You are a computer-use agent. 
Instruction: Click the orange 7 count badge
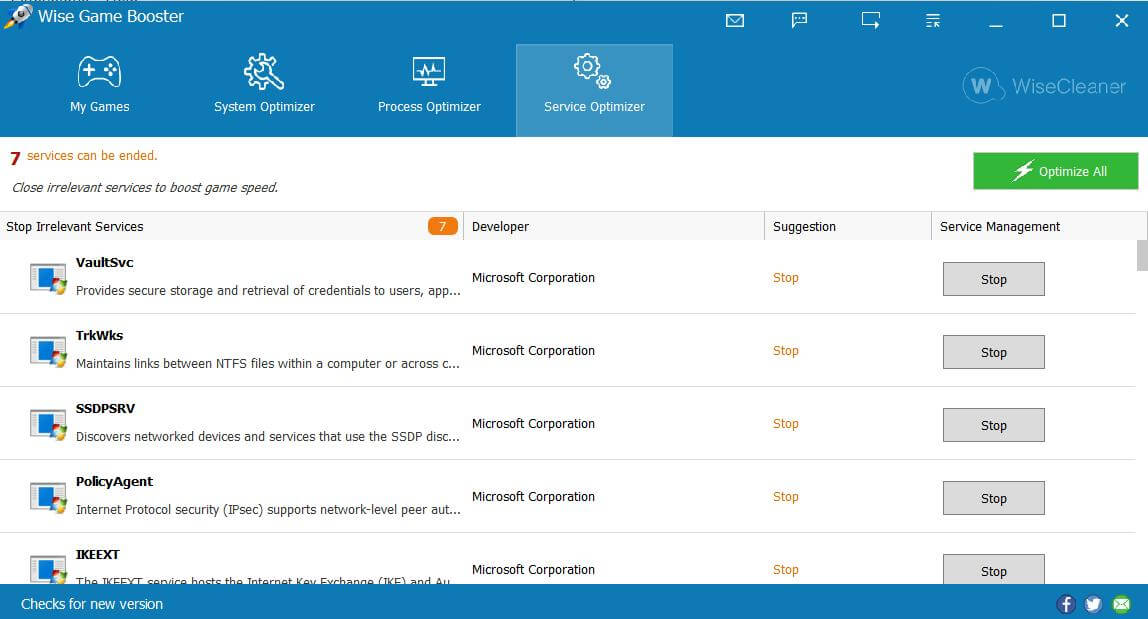coord(442,226)
